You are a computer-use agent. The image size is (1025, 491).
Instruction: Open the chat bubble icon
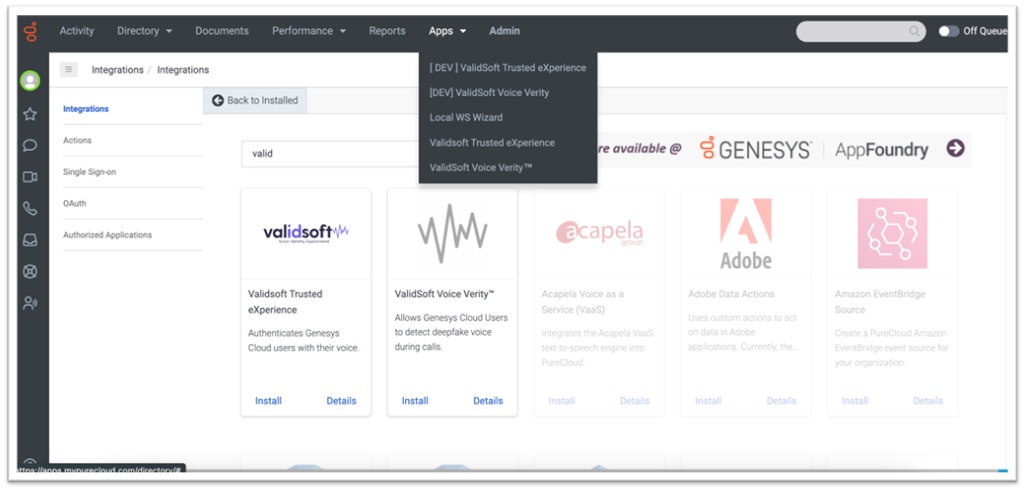pyautogui.click(x=31, y=145)
